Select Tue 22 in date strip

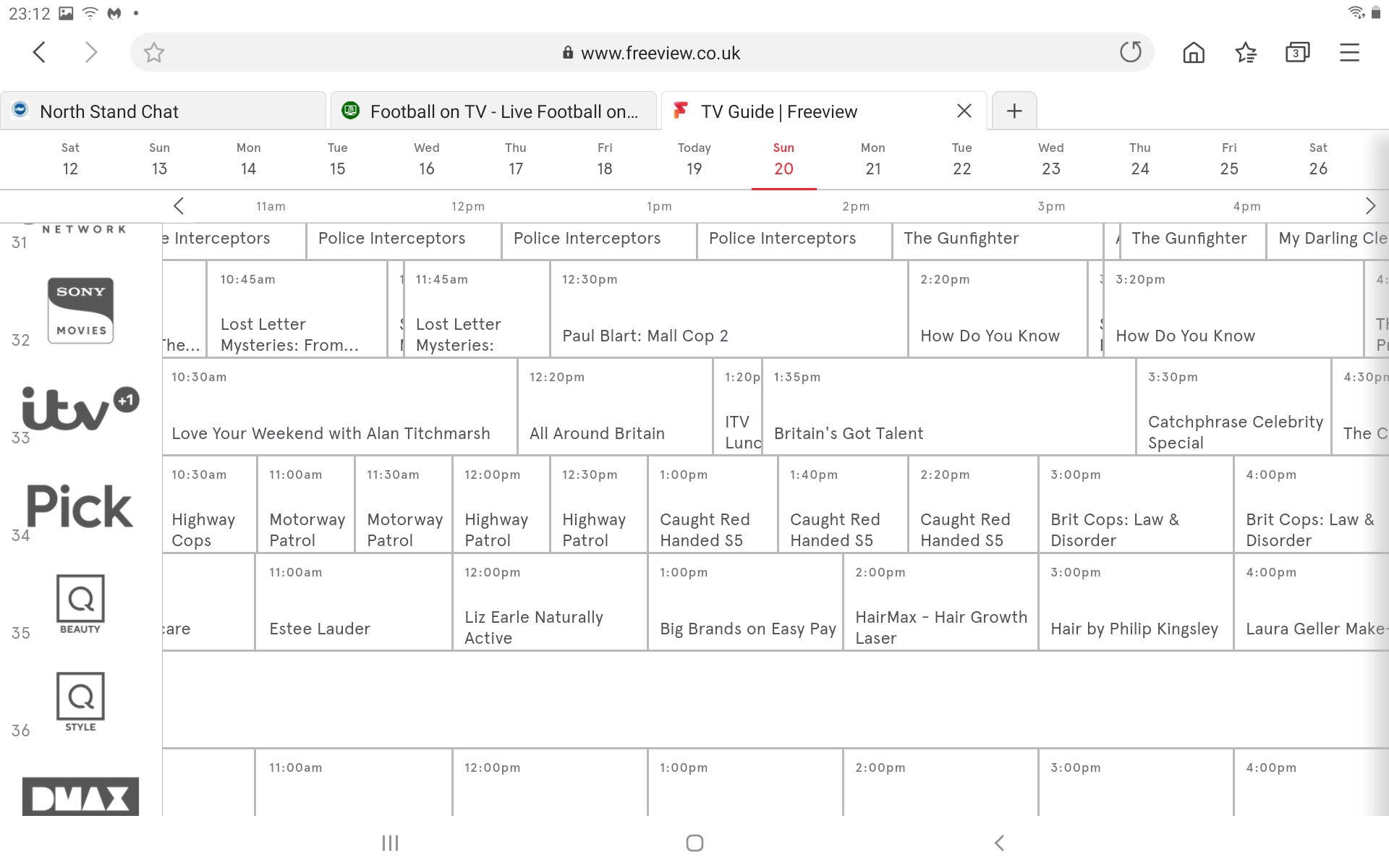tap(962, 159)
